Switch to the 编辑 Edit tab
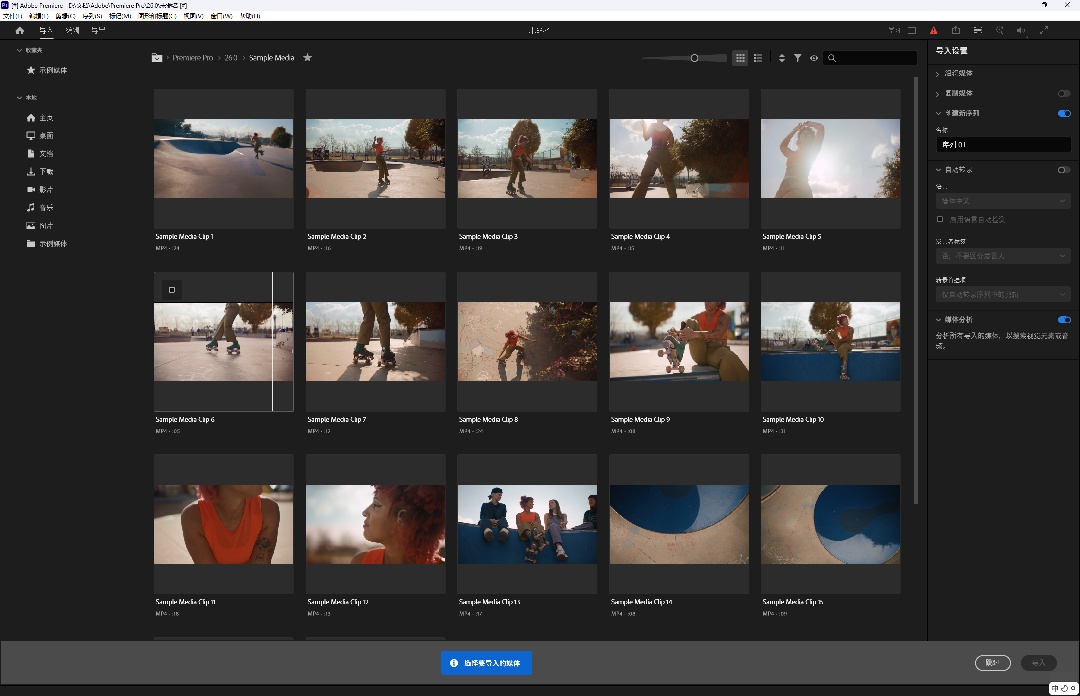The image size is (1080, 696). click(x=72, y=30)
